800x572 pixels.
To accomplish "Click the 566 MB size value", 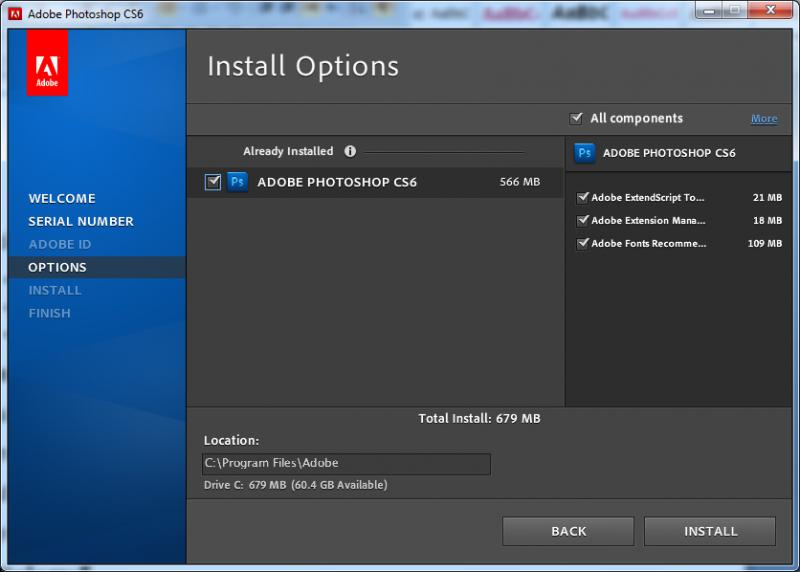I will click(x=519, y=182).
